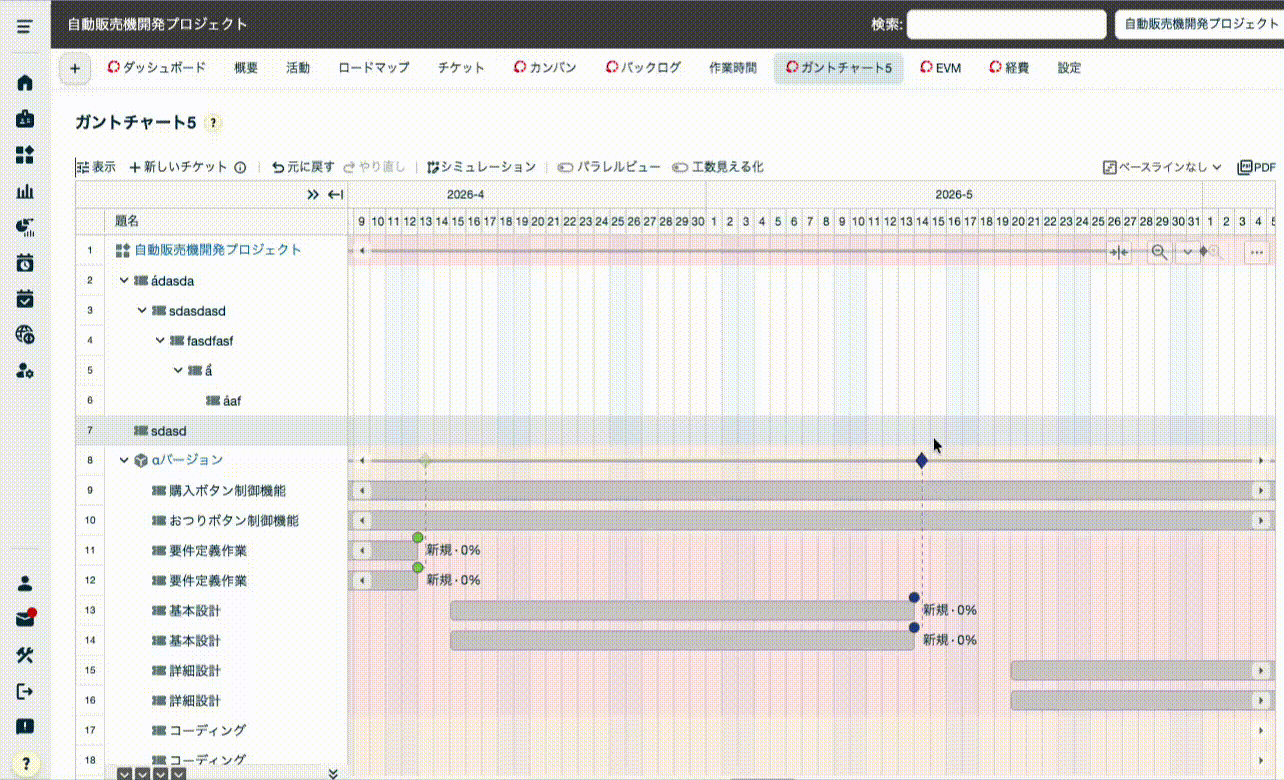Collapse the sdasdasd tree row
Image resolution: width=1284 pixels, height=780 pixels.
pos(142,311)
